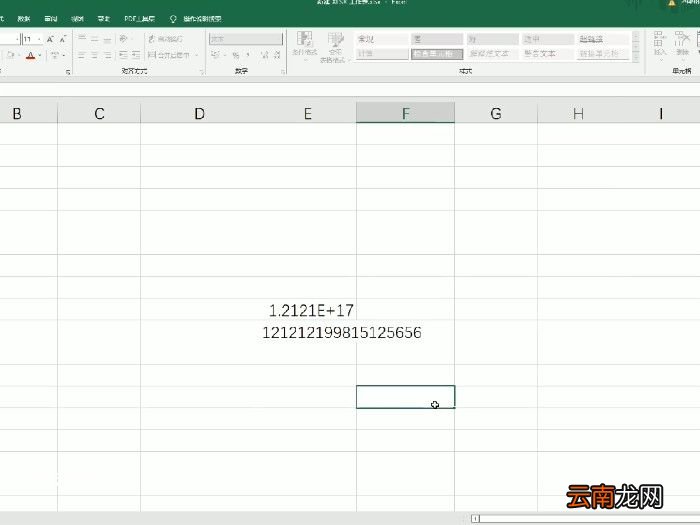The width and height of the screenshot is (700, 525).
Task: Switch to the PDF工具集 tab
Action: click(139, 19)
